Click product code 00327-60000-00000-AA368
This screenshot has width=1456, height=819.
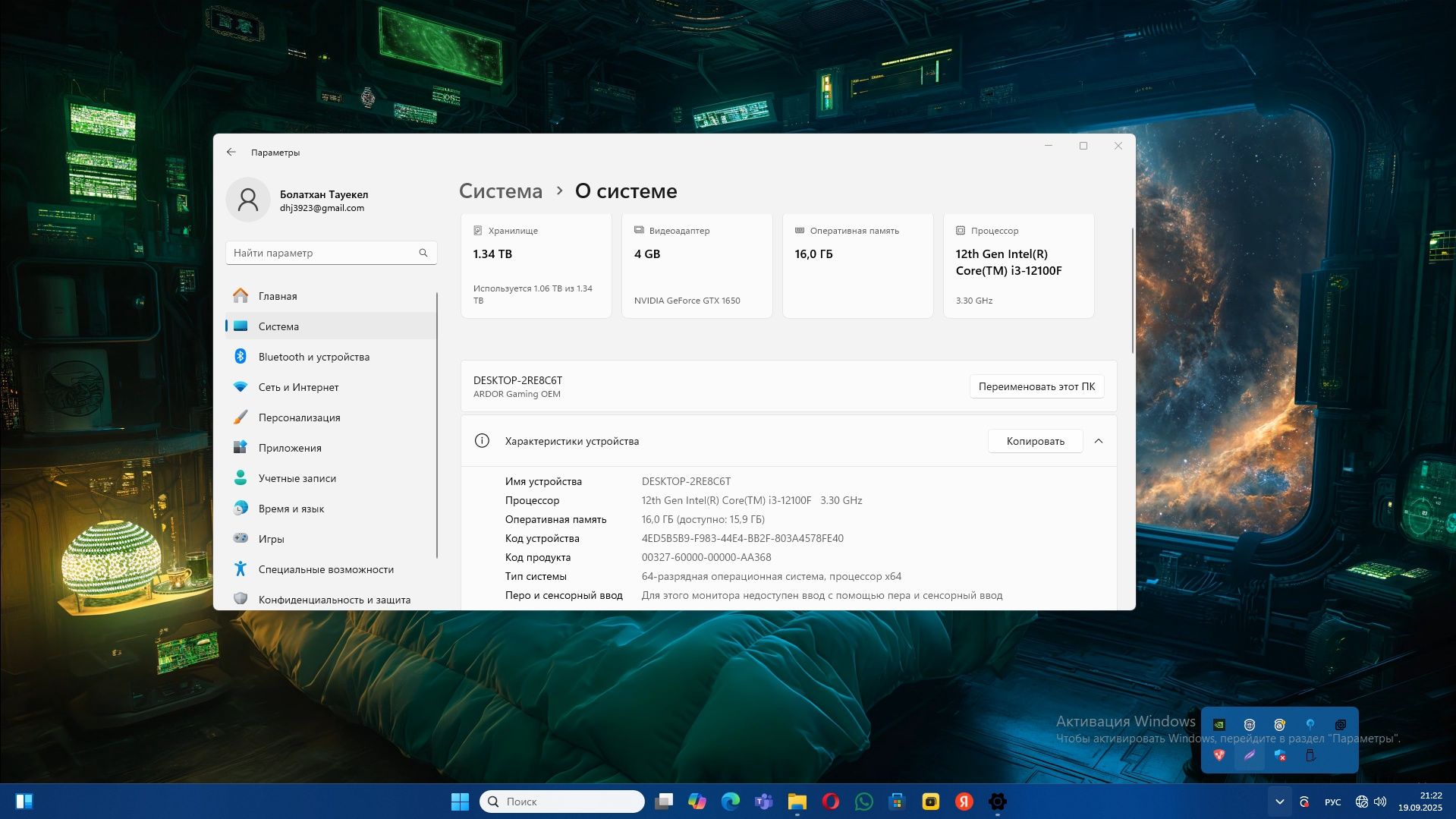[706, 557]
